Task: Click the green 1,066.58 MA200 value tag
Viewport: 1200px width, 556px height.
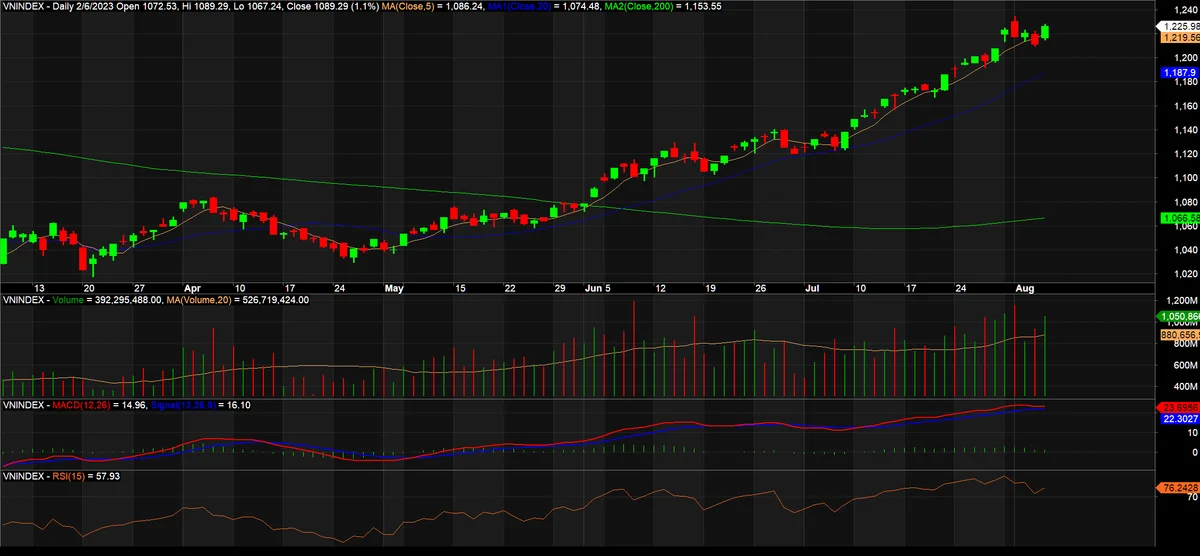Action: pyautogui.click(x=1179, y=217)
